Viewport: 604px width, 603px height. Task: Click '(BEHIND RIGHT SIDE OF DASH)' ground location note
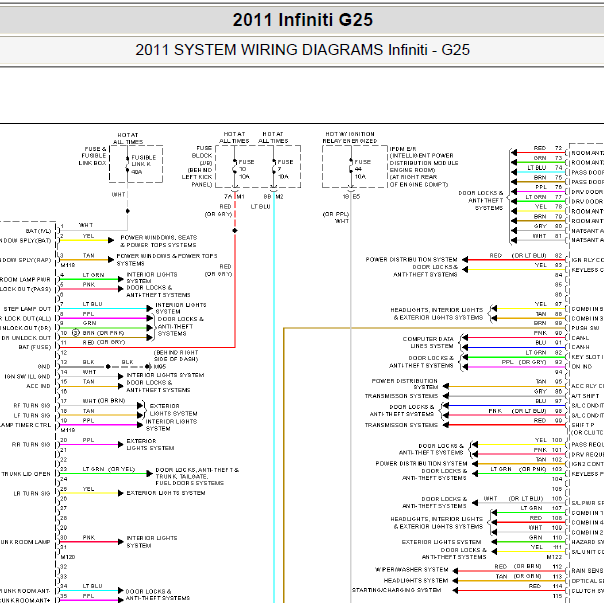(176, 356)
